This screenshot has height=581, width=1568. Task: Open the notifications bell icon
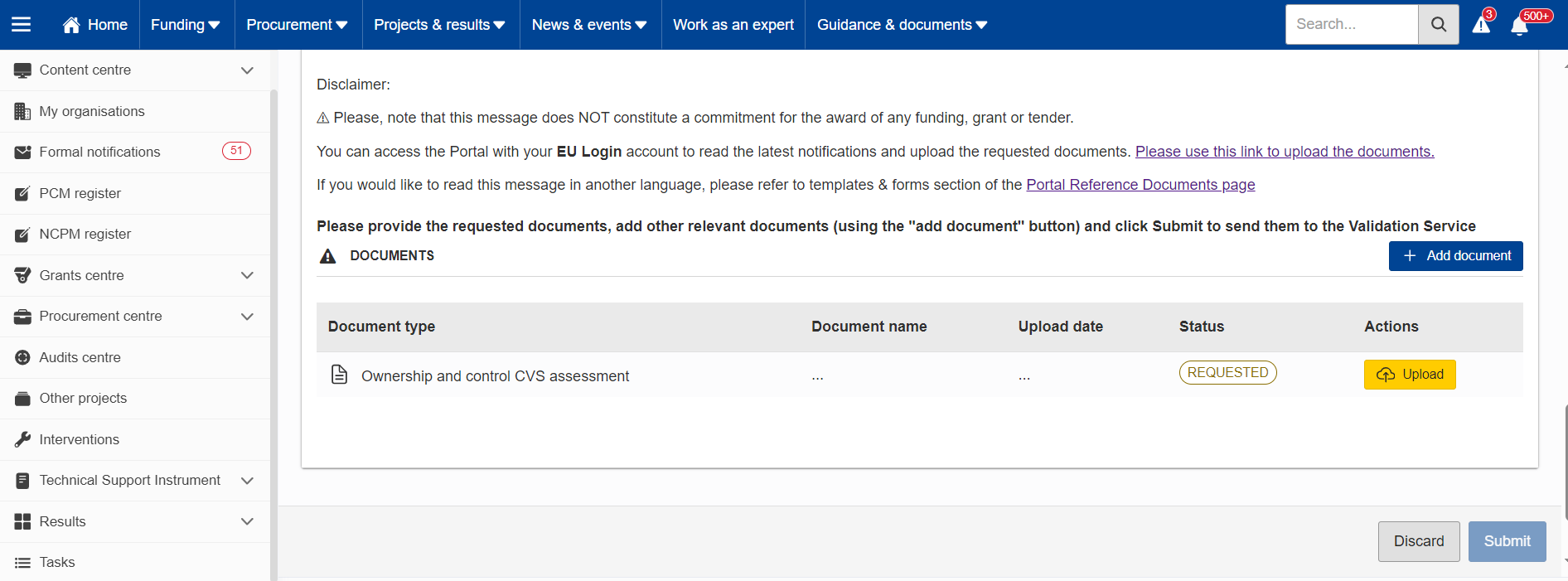click(1519, 26)
